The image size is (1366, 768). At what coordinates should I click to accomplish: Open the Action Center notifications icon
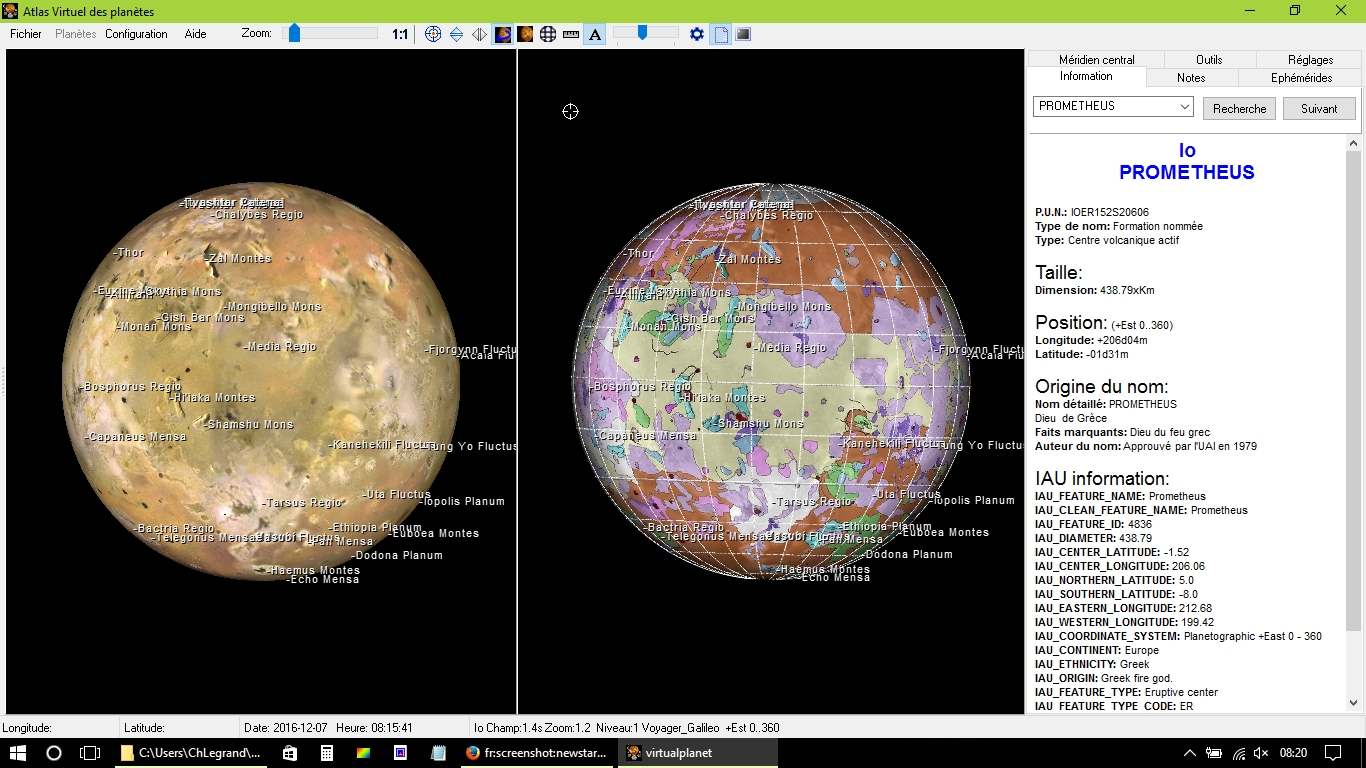pyautogui.click(x=1333, y=753)
